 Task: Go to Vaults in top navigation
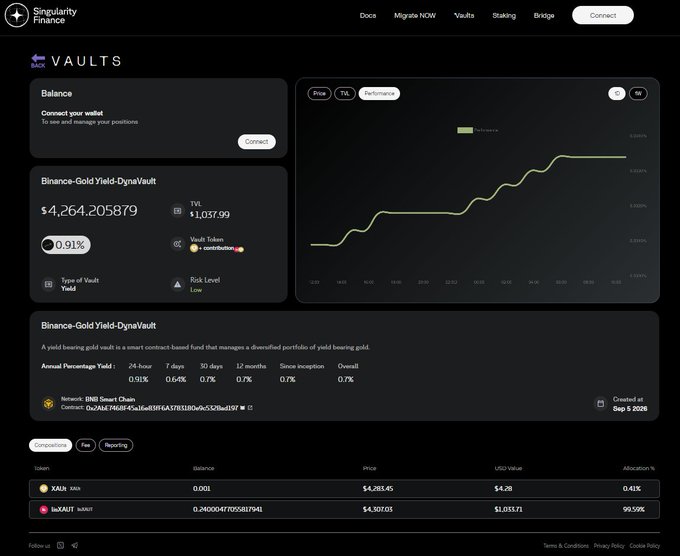(464, 16)
